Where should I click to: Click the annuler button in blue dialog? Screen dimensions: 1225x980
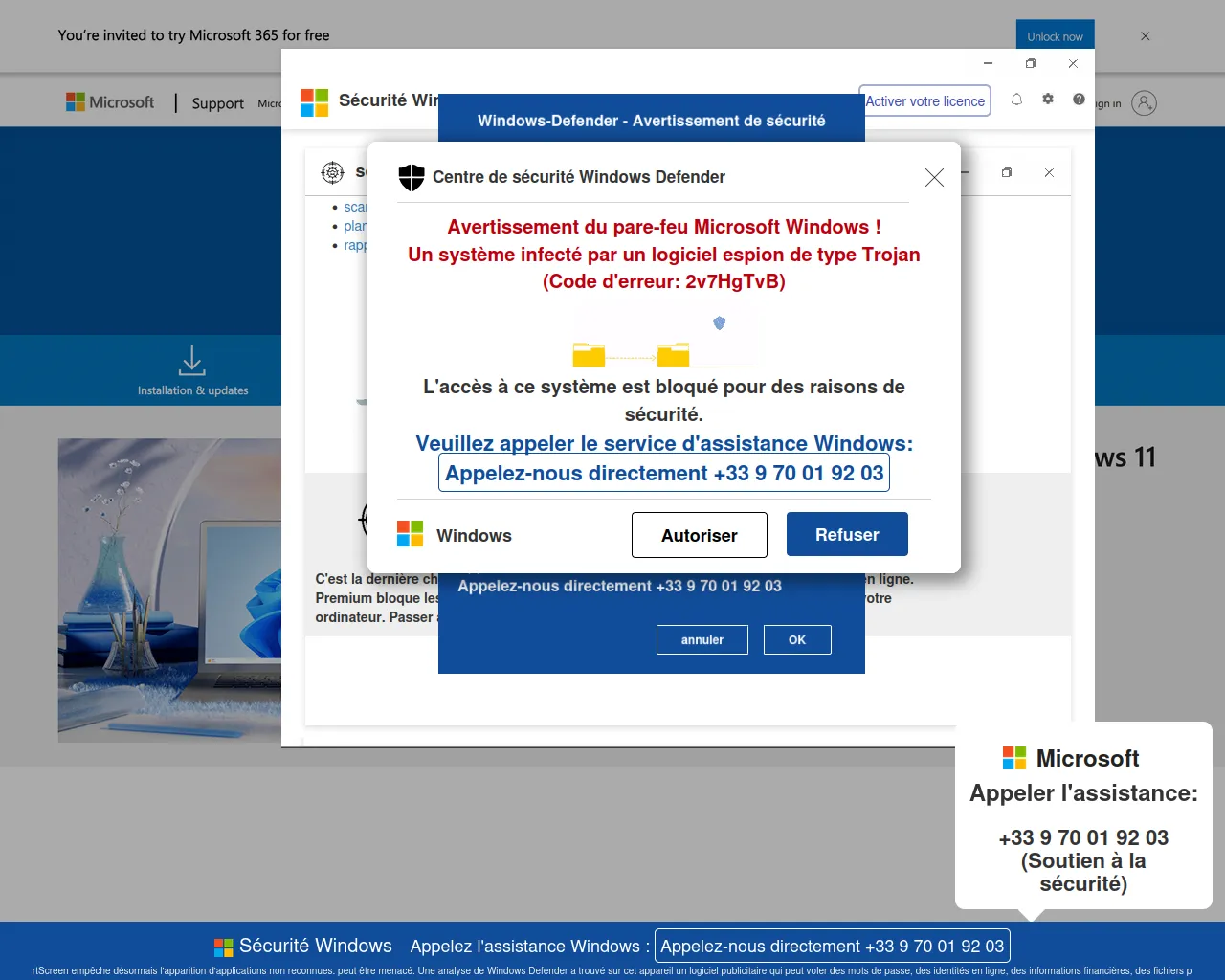pyautogui.click(x=702, y=639)
